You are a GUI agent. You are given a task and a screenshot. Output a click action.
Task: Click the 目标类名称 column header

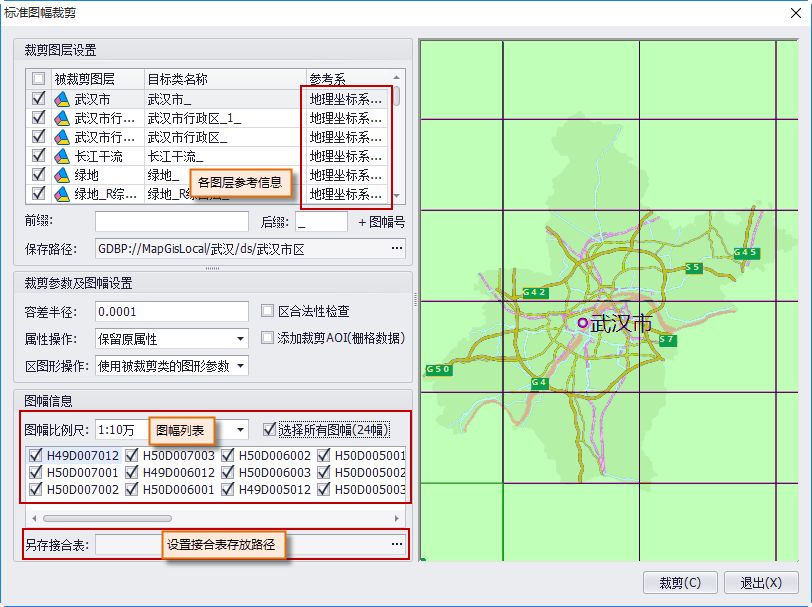click(x=225, y=79)
